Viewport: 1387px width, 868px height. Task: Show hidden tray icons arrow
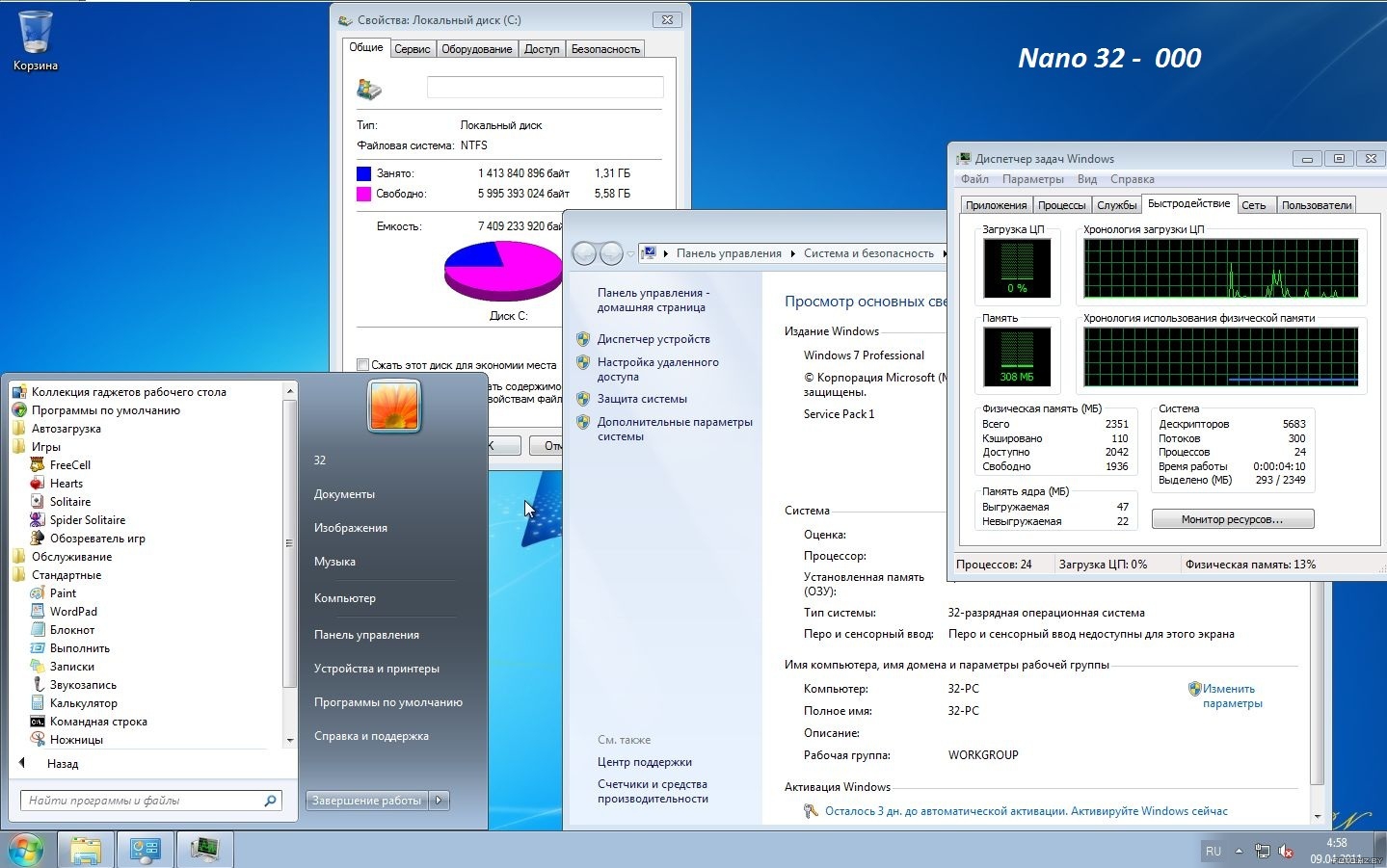(1239, 851)
